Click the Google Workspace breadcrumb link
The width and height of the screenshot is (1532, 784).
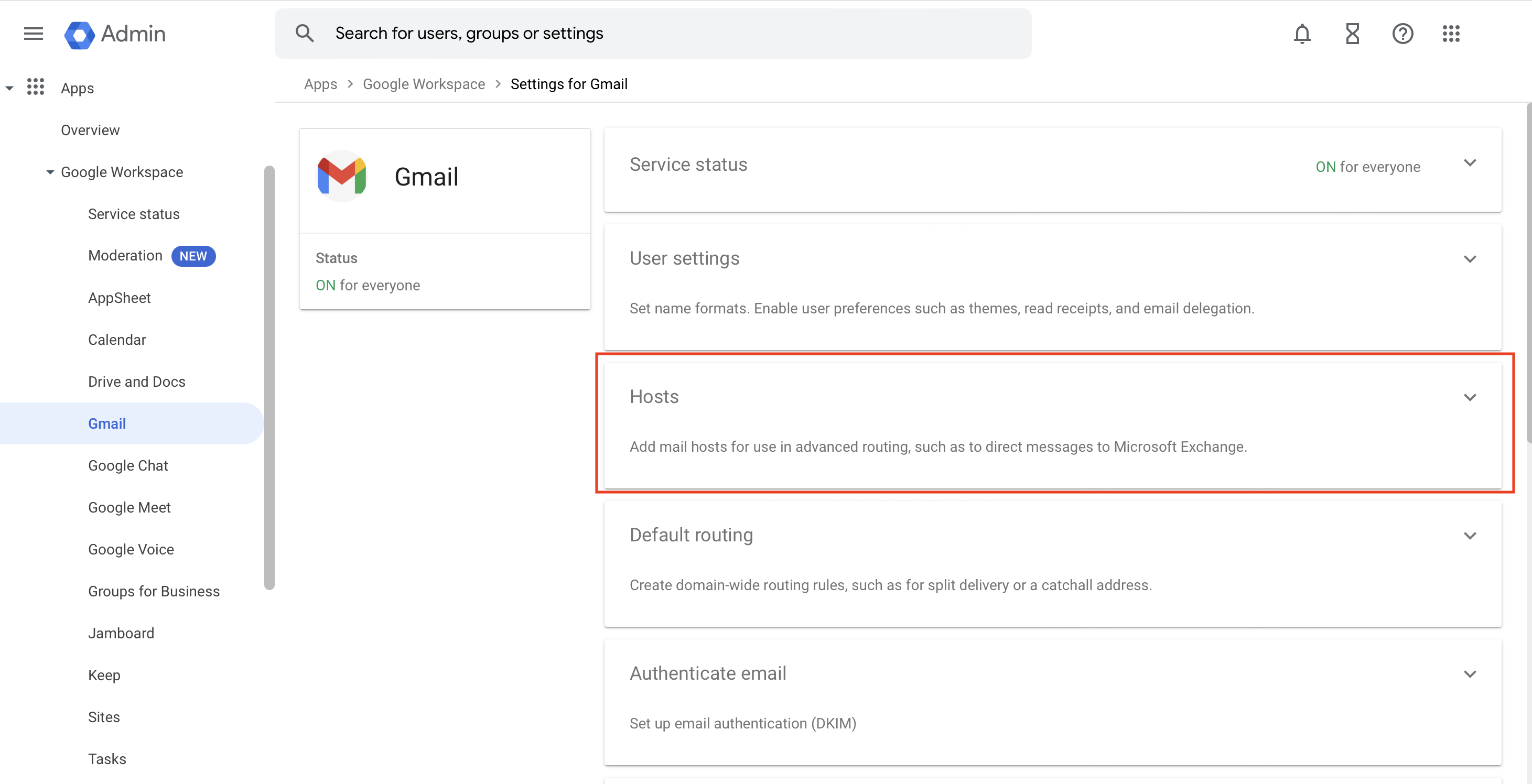(424, 84)
